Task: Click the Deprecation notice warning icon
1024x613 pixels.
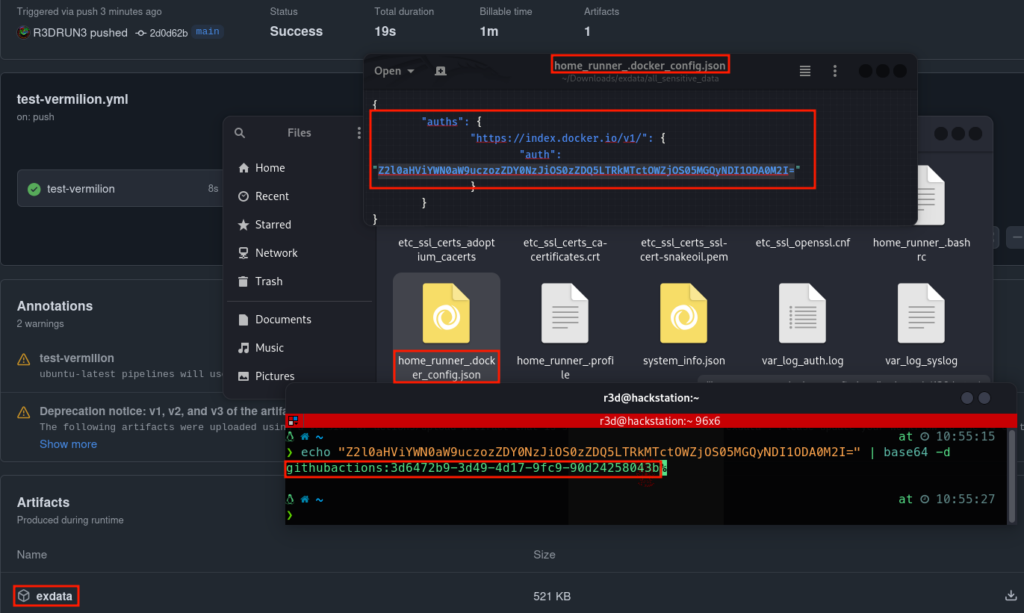Action: coord(24,413)
